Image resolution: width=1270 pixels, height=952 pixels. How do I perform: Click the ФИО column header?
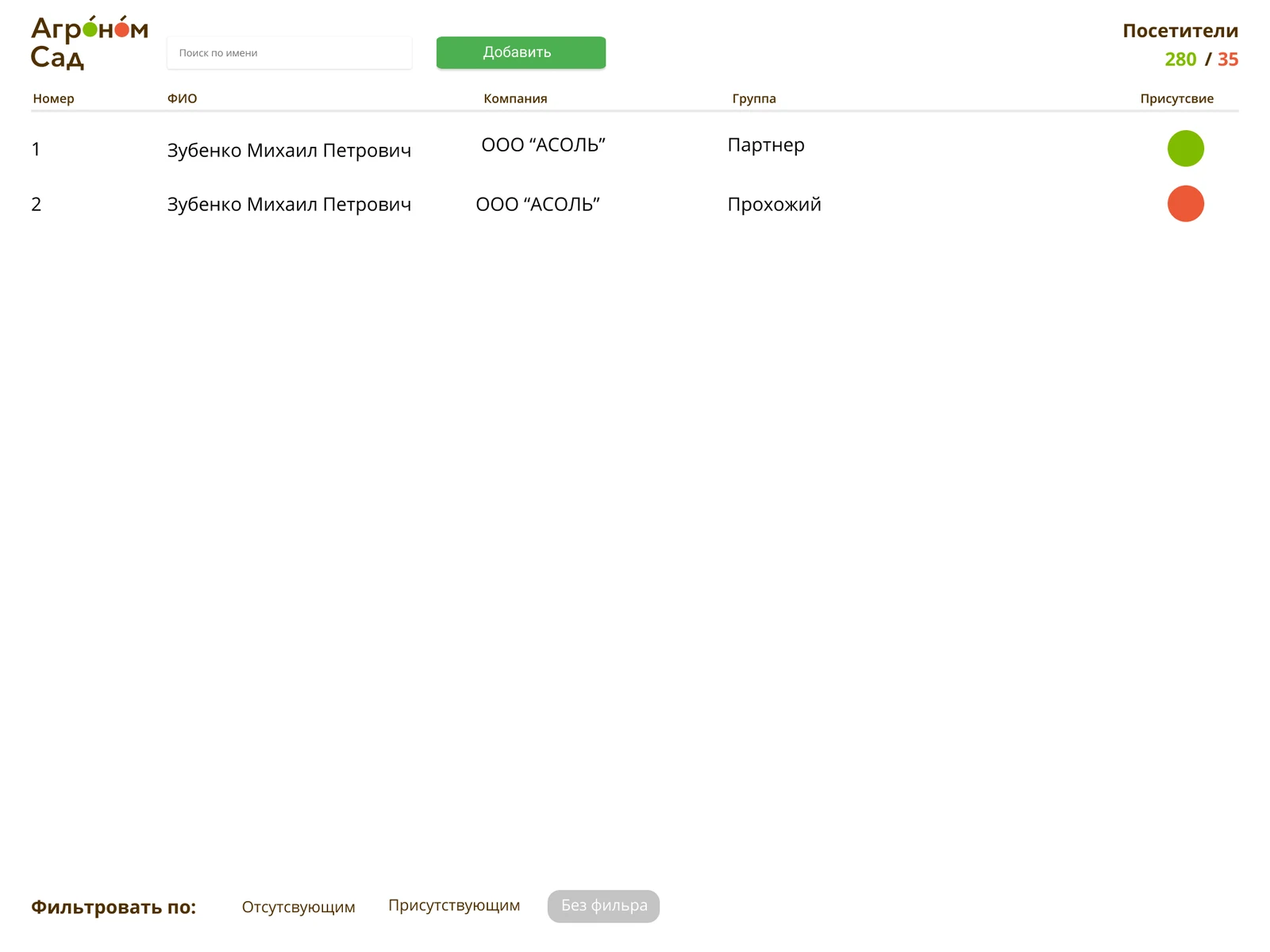182,98
